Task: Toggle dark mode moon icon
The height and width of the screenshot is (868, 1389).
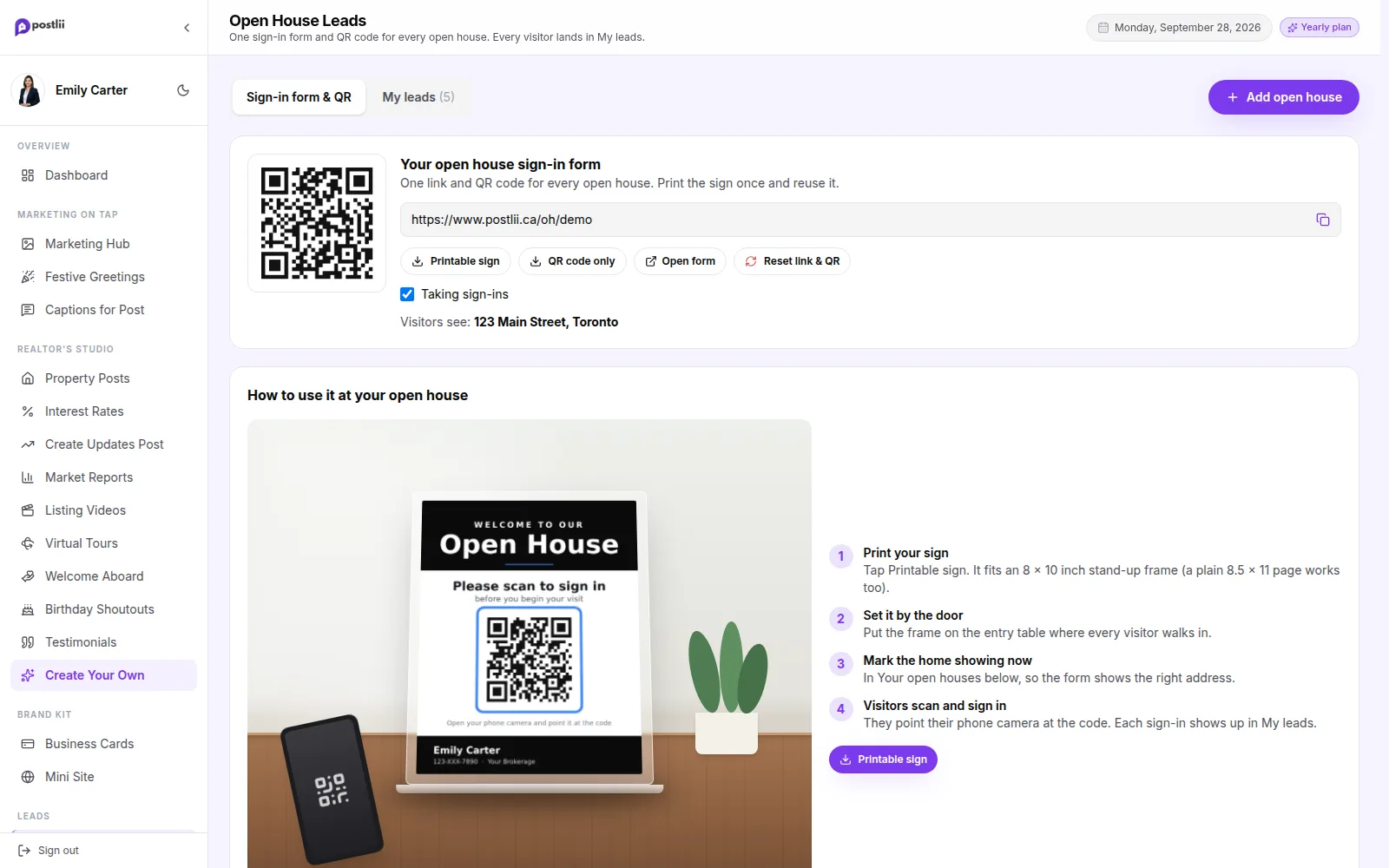Action: pos(183,90)
